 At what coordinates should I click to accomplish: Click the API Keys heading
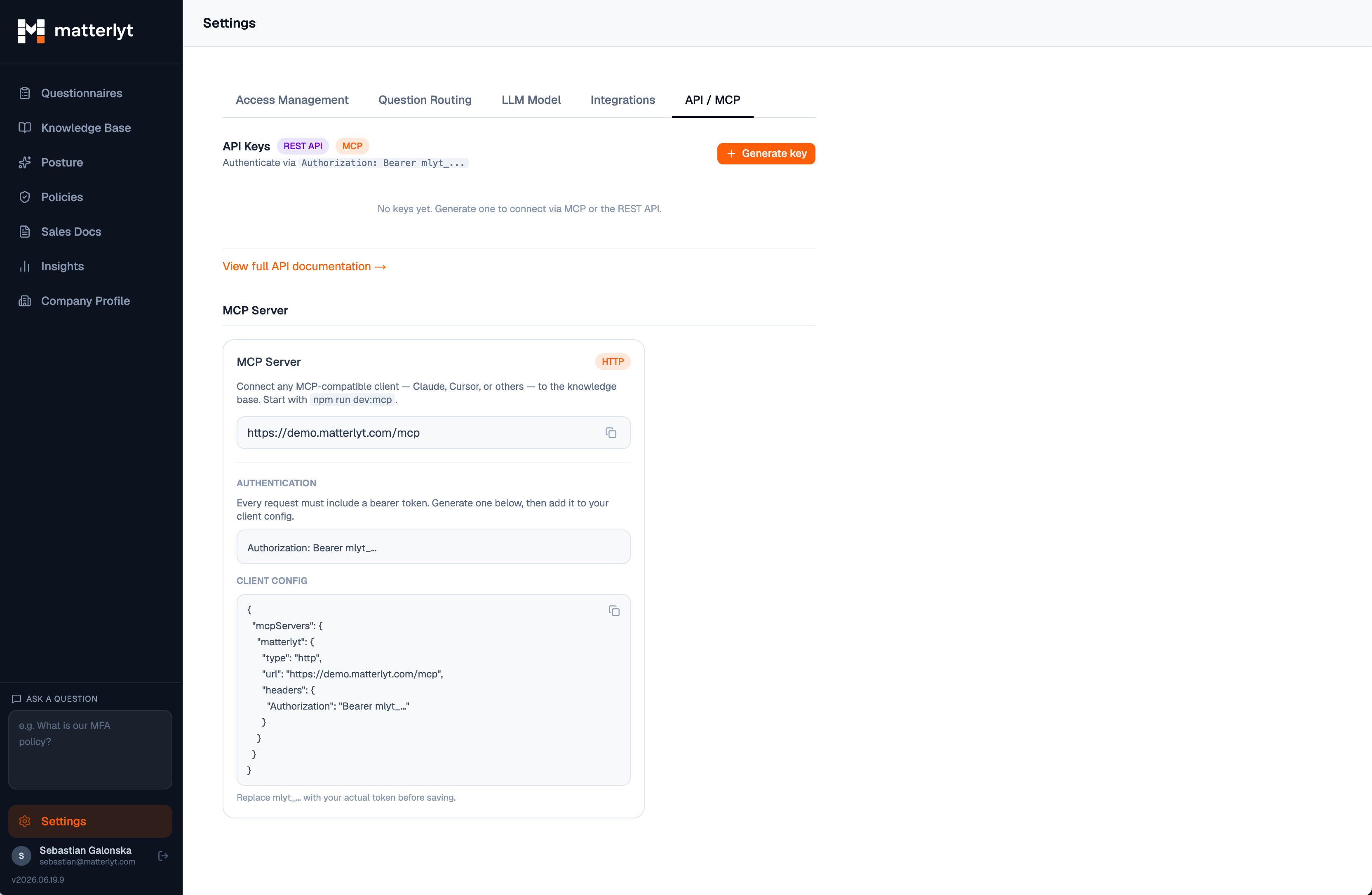click(x=247, y=146)
